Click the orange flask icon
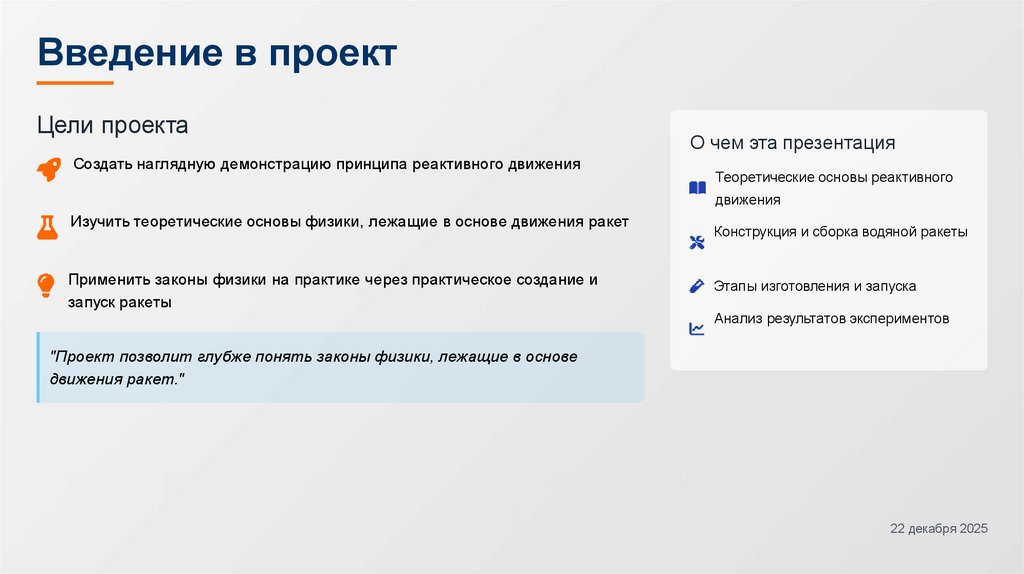This screenshot has height=574, width=1024. click(x=47, y=227)
